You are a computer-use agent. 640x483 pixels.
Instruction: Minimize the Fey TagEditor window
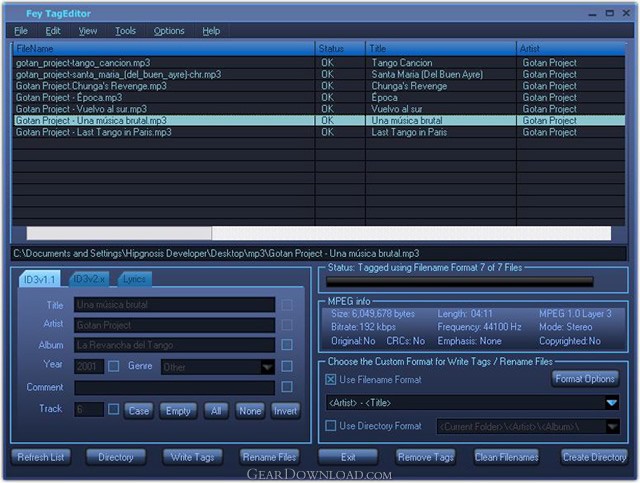point(593,14)
